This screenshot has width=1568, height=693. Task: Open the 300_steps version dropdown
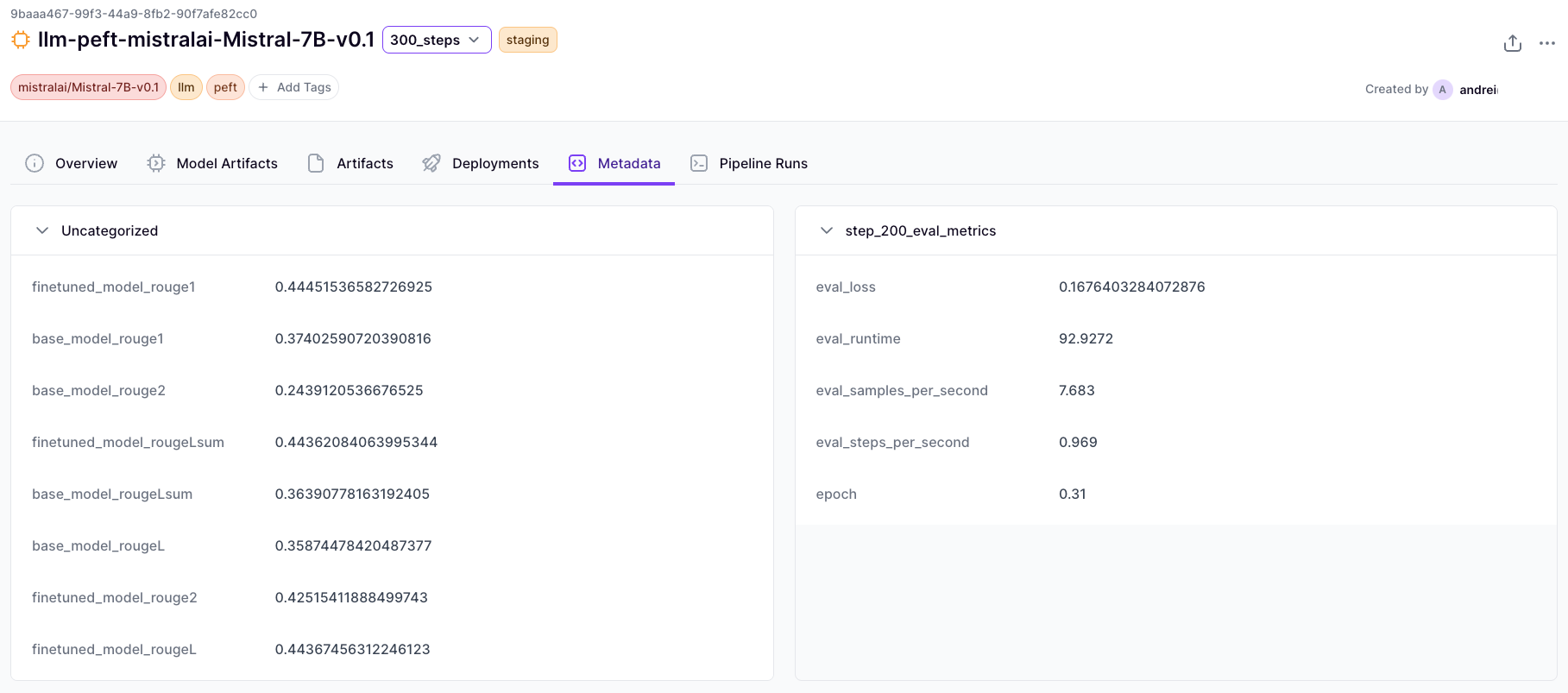[x=437, y=40]
